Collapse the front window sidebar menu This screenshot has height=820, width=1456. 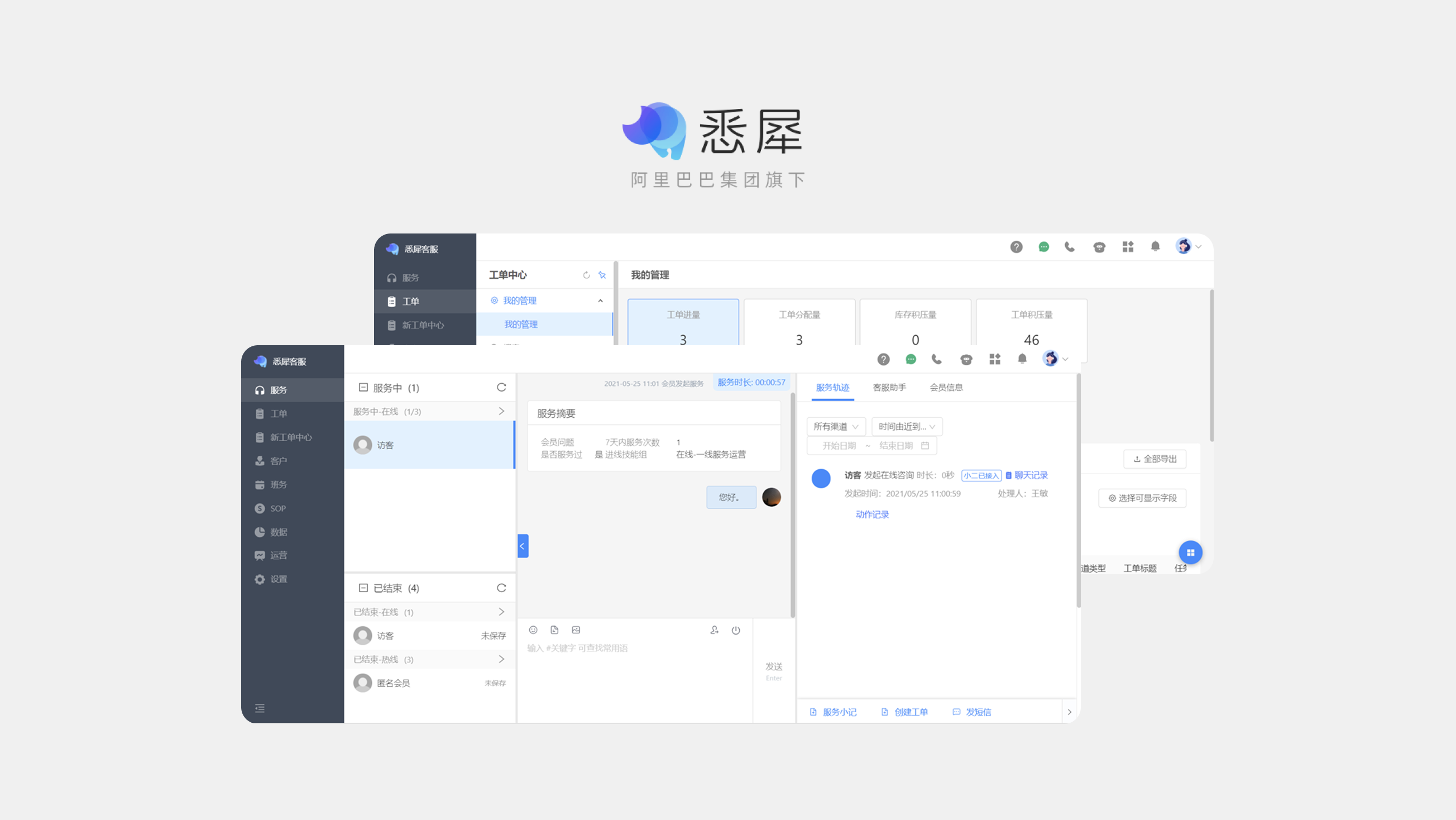pyautogui.click(x=260, y=708)
